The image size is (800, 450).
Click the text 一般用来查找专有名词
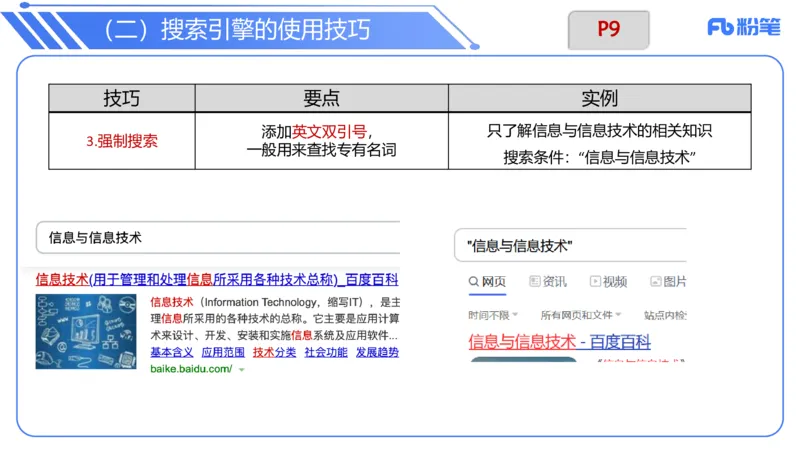(321, 150)
